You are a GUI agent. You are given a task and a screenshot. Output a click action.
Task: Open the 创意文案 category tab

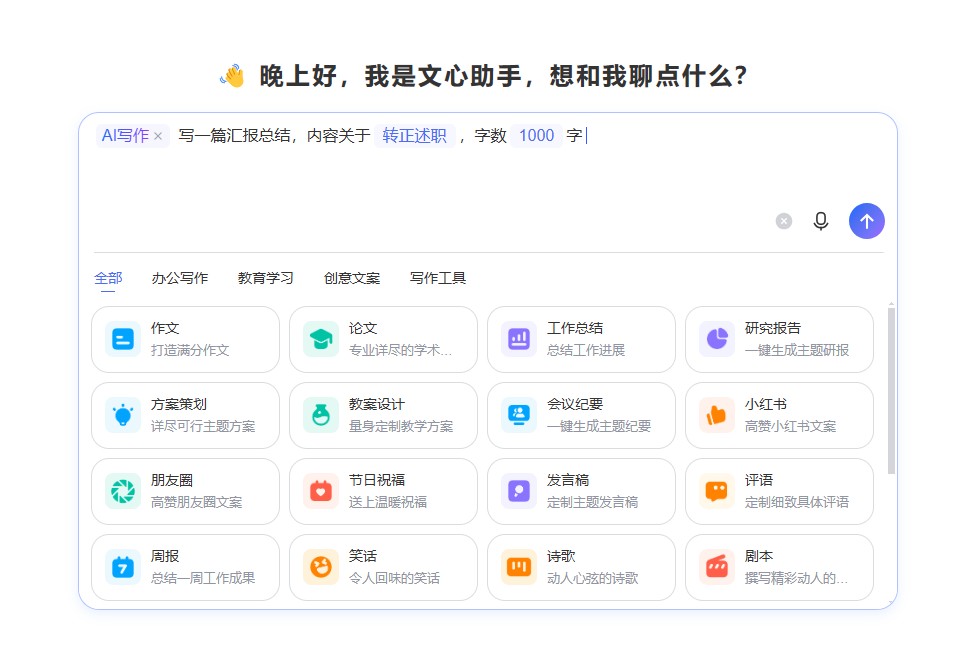[x=351, y=279]
